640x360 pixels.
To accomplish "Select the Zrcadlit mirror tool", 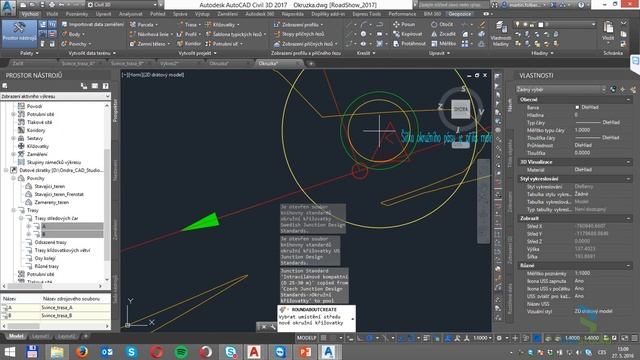I will [443, 34].
